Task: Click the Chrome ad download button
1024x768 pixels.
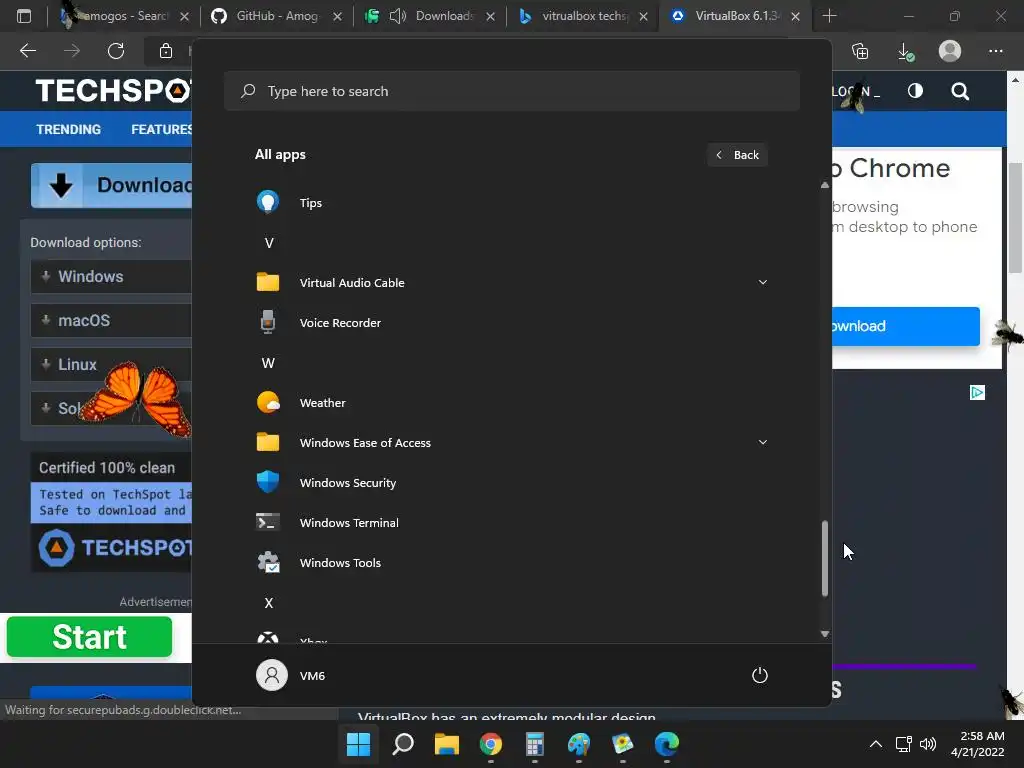Action: pyautogui.click(x=906, y=326)
